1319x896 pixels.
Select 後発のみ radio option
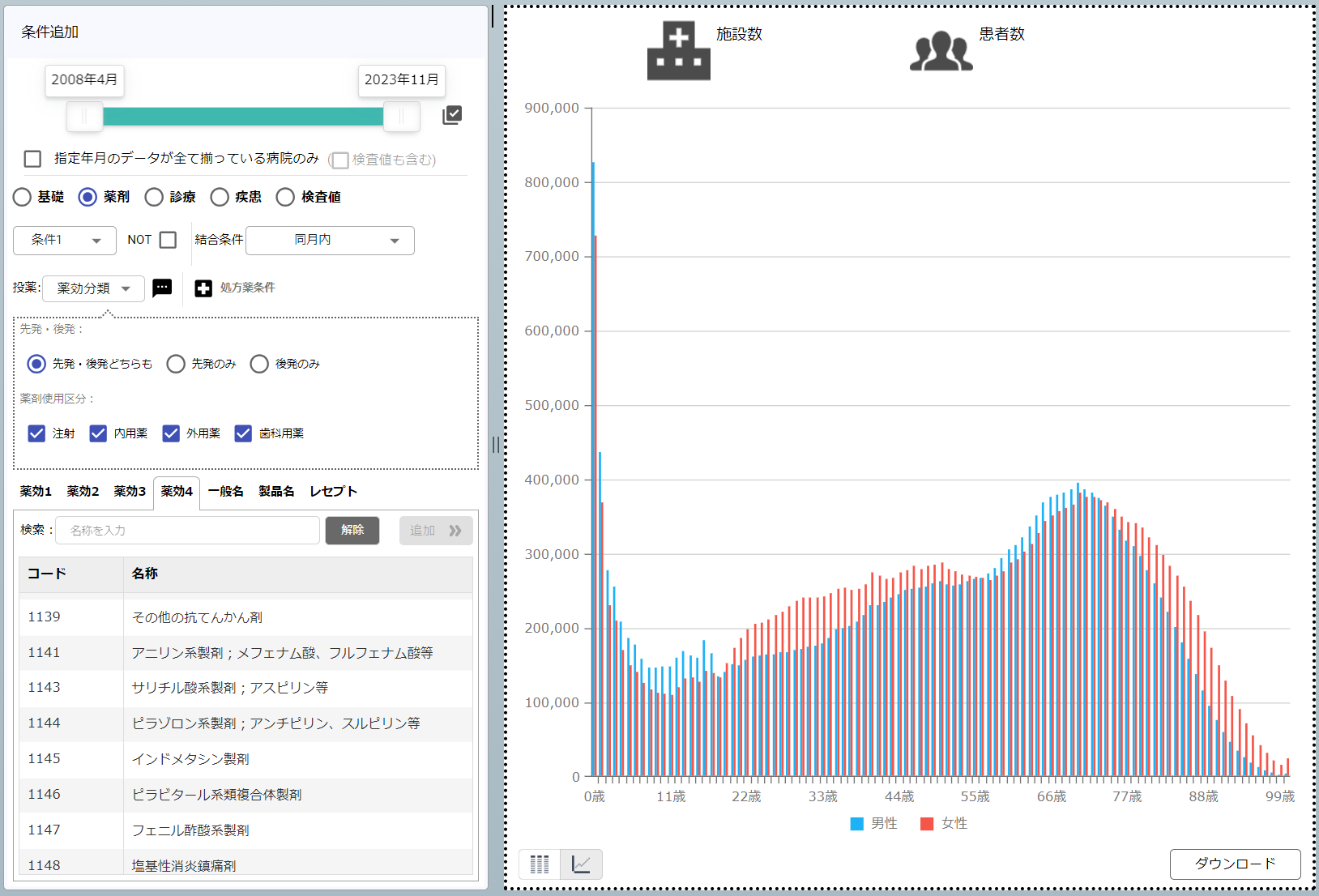259,364
